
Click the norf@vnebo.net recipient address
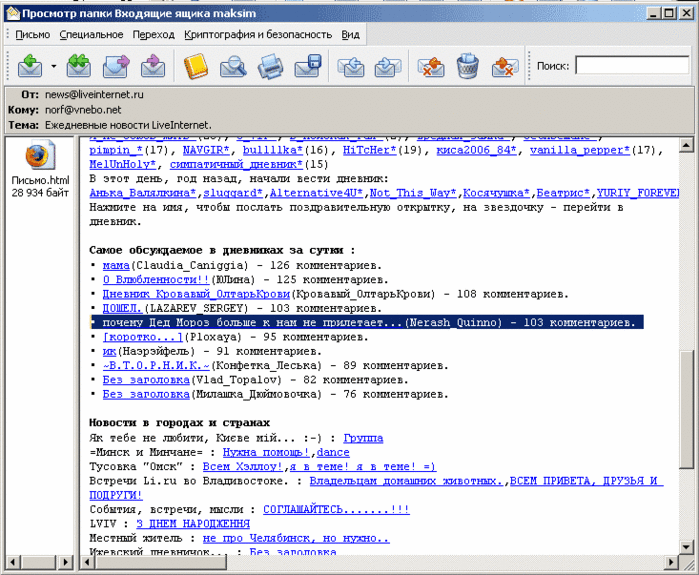click(x=83, y=110)
